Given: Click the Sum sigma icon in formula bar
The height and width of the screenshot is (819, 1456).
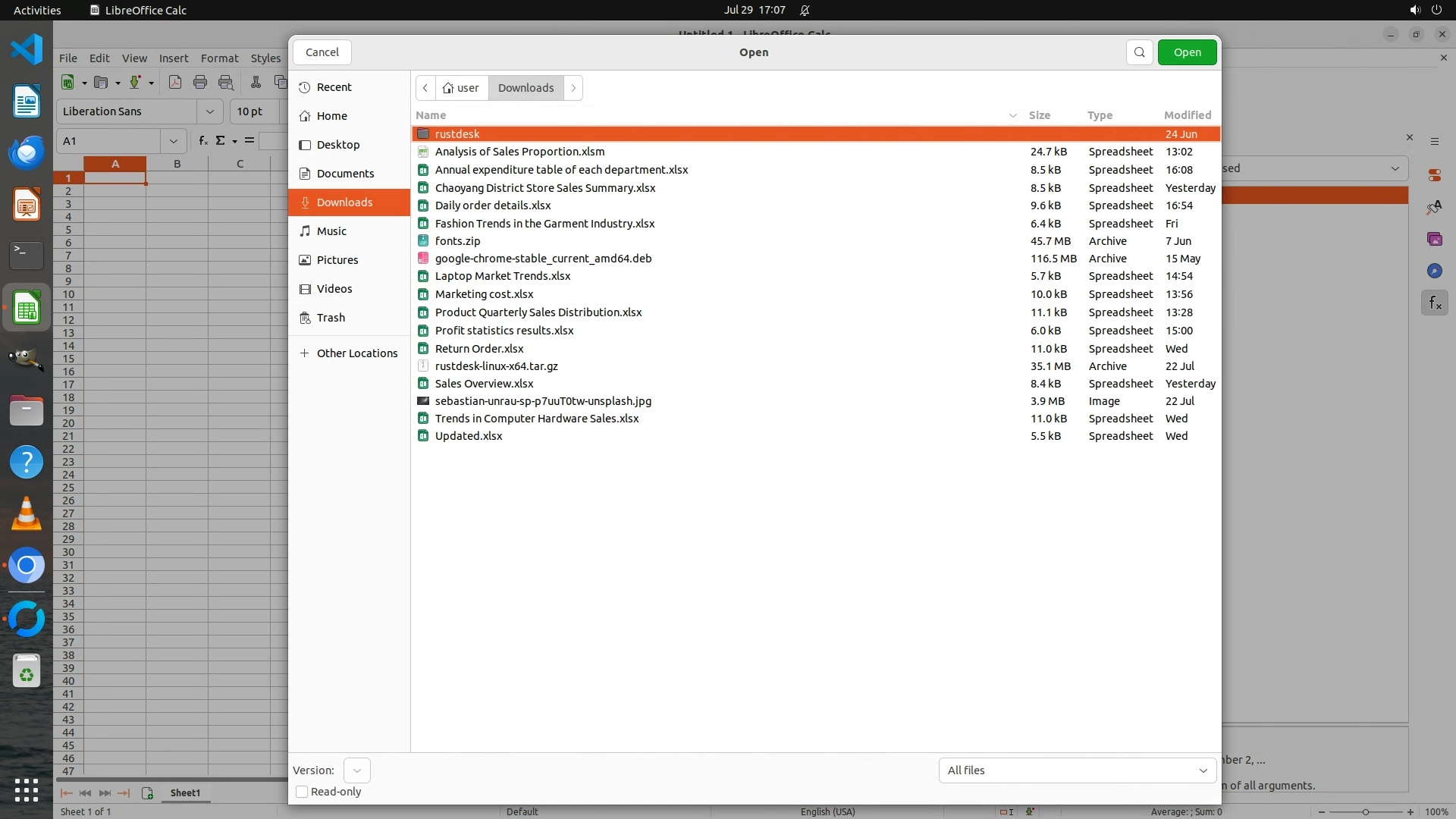Looking at the screenshot, I should tap(221, 141).
